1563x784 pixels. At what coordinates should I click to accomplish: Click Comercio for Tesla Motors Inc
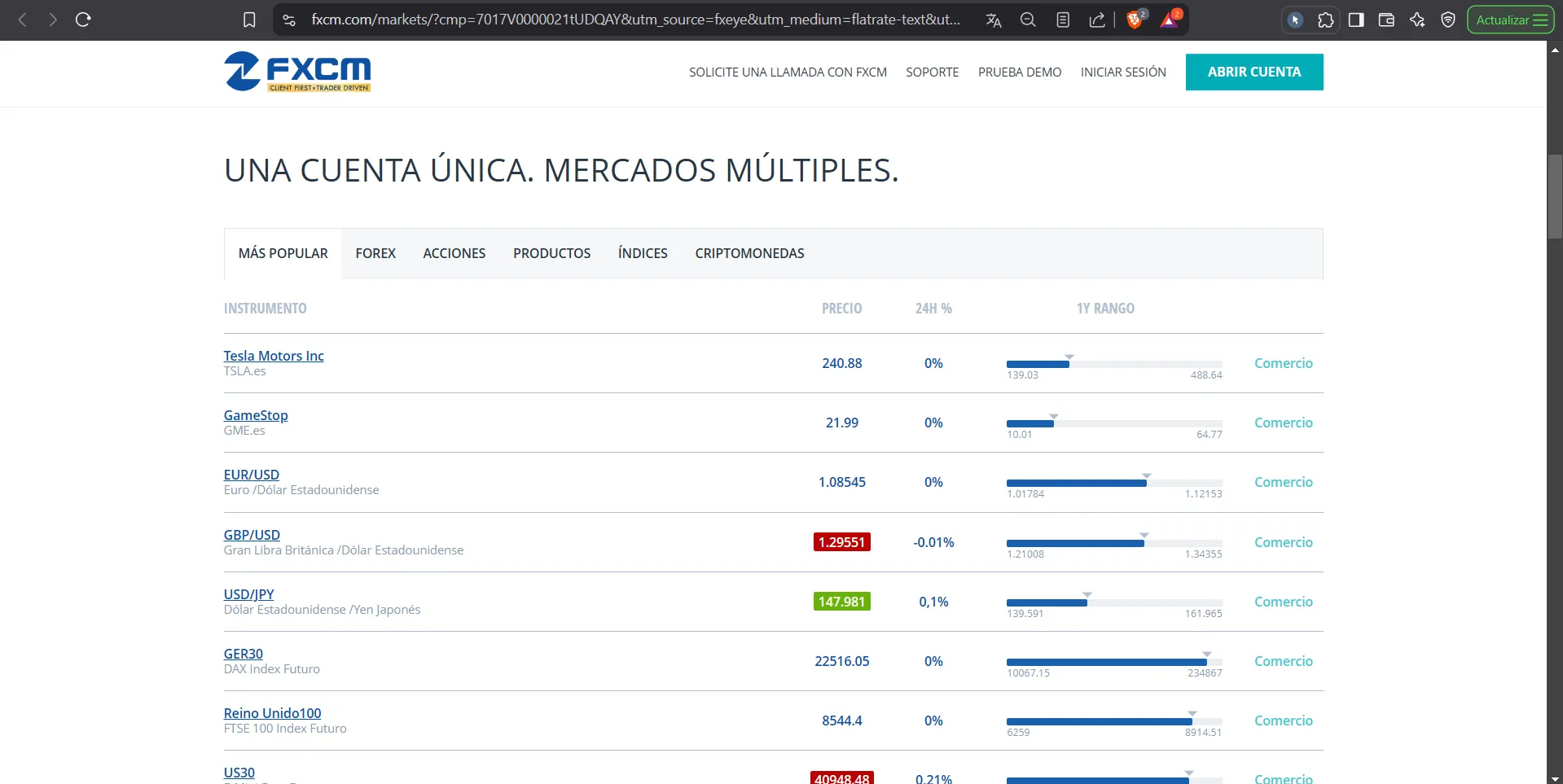click(x=1284, y=363)
